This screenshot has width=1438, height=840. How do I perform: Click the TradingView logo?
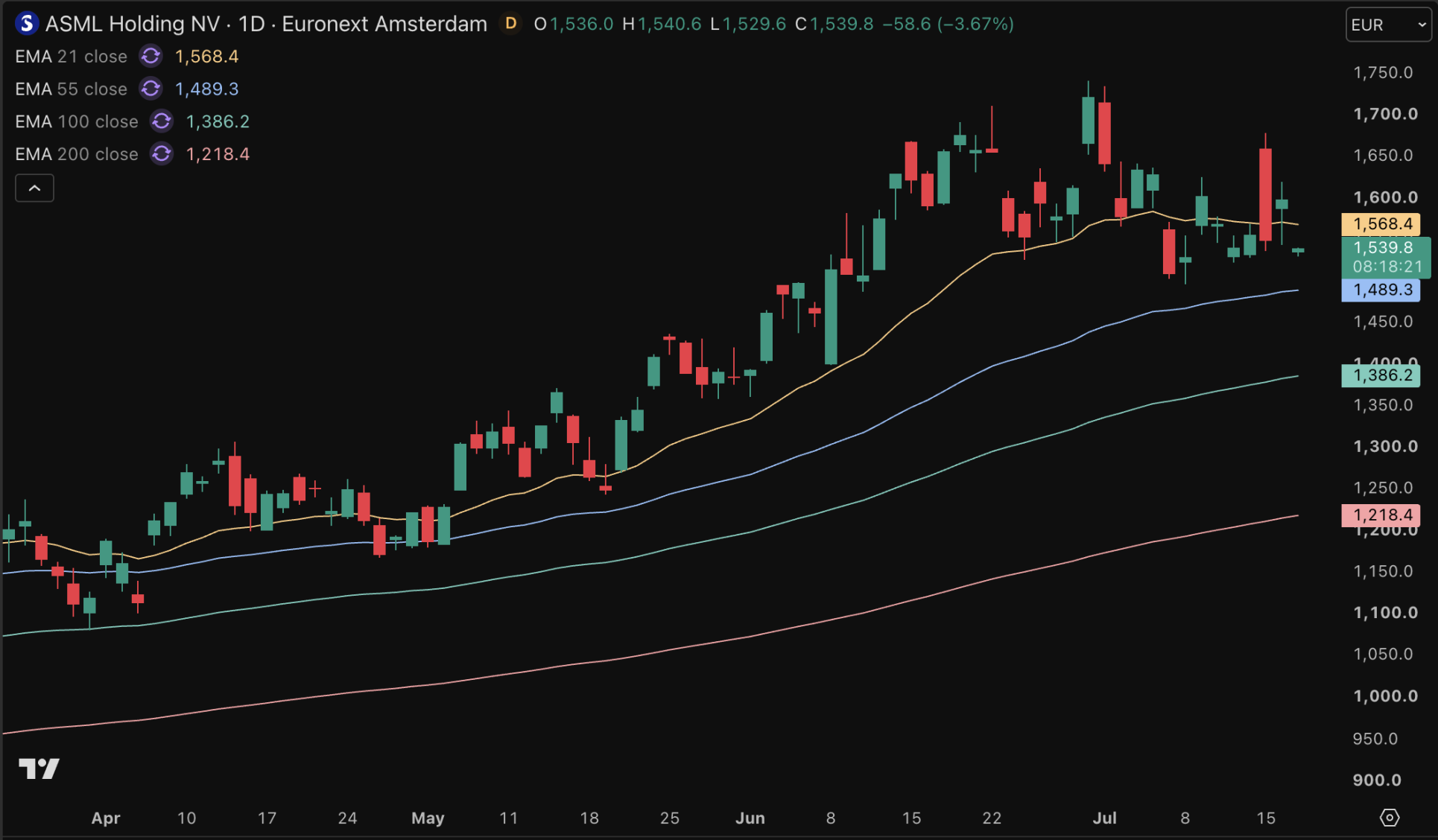pos(39,769)
